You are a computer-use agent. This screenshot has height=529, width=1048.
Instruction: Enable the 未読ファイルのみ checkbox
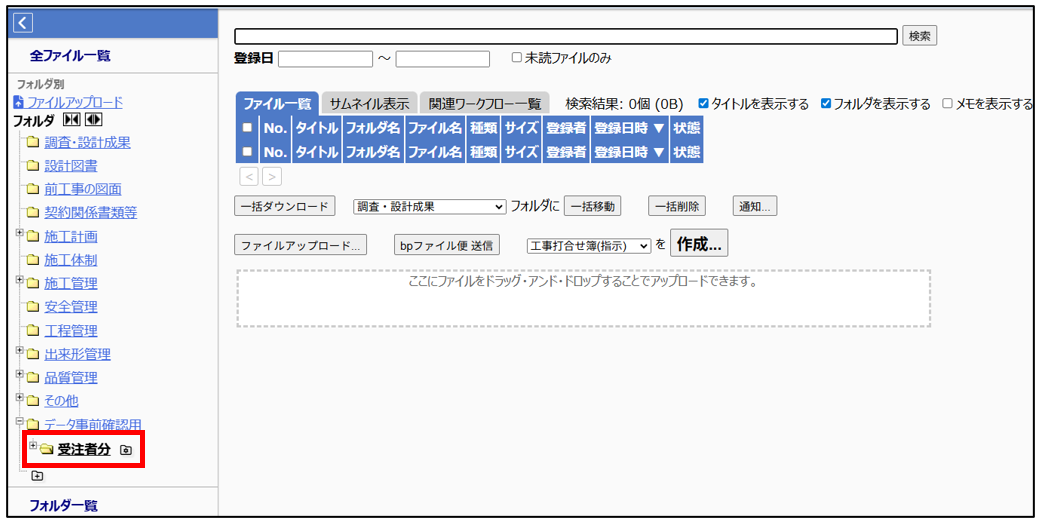tap(516, 58)
